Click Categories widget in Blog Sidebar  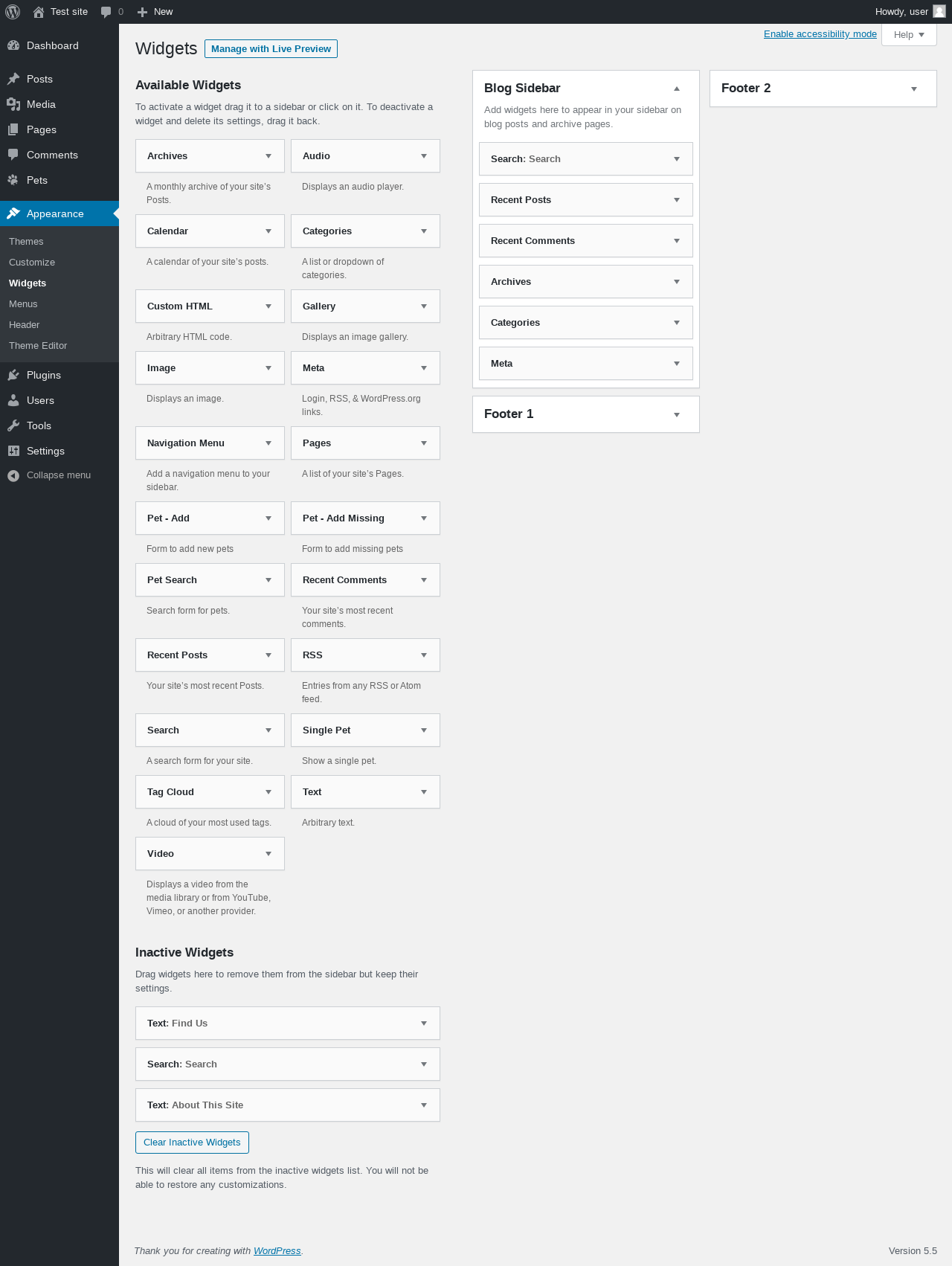point(586,323)
